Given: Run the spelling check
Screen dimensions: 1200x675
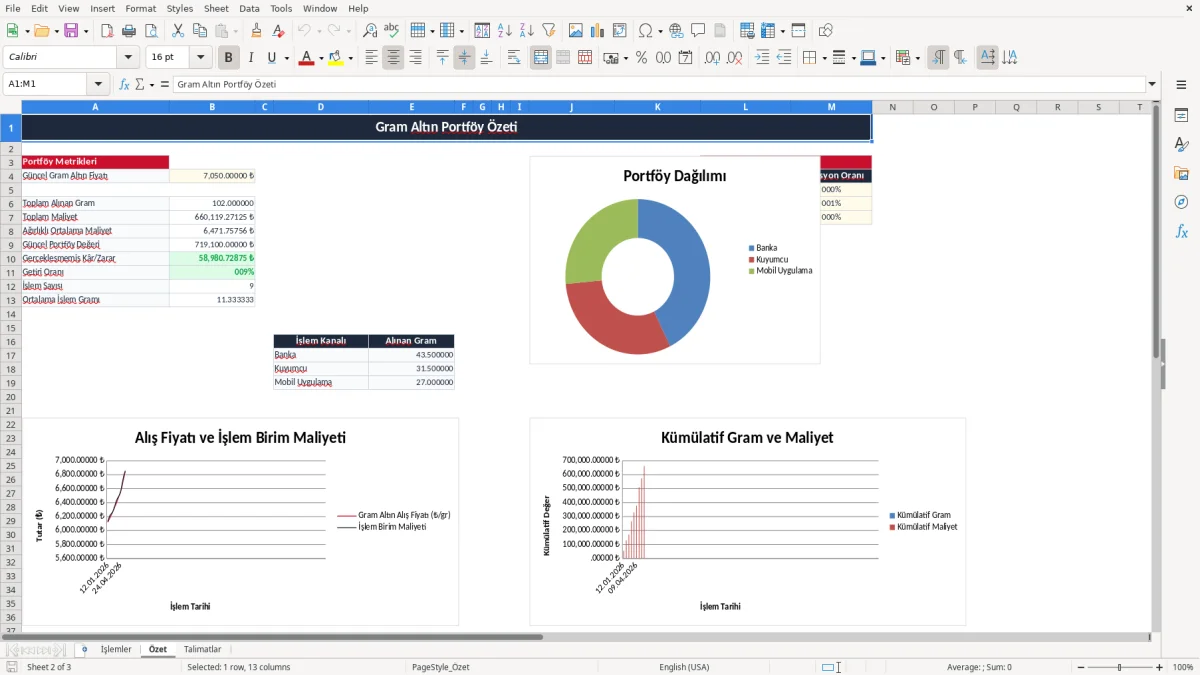Looking at the screenshot, I should tap(391, 31).
